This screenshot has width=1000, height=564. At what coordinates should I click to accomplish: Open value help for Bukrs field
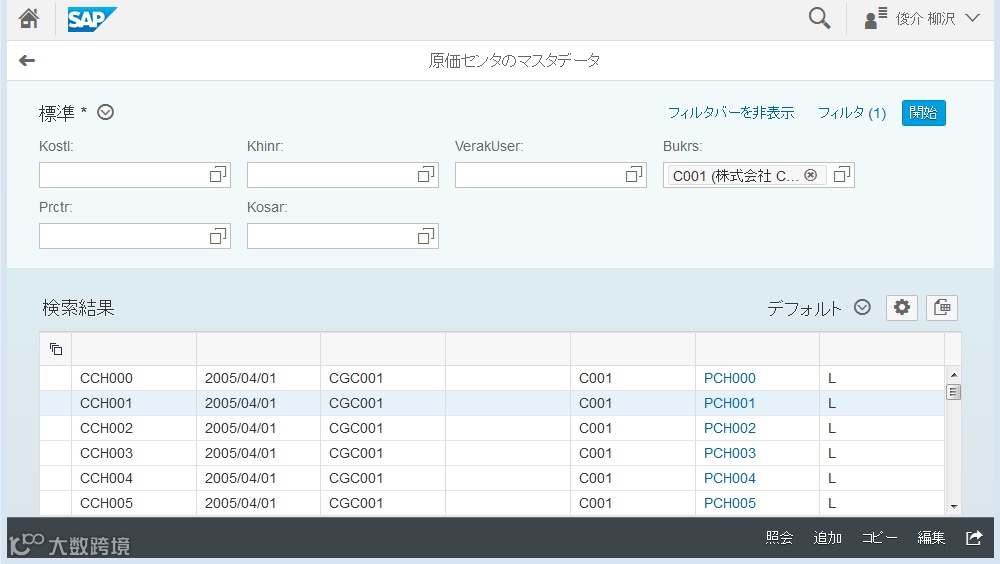[x=842, y=175]
